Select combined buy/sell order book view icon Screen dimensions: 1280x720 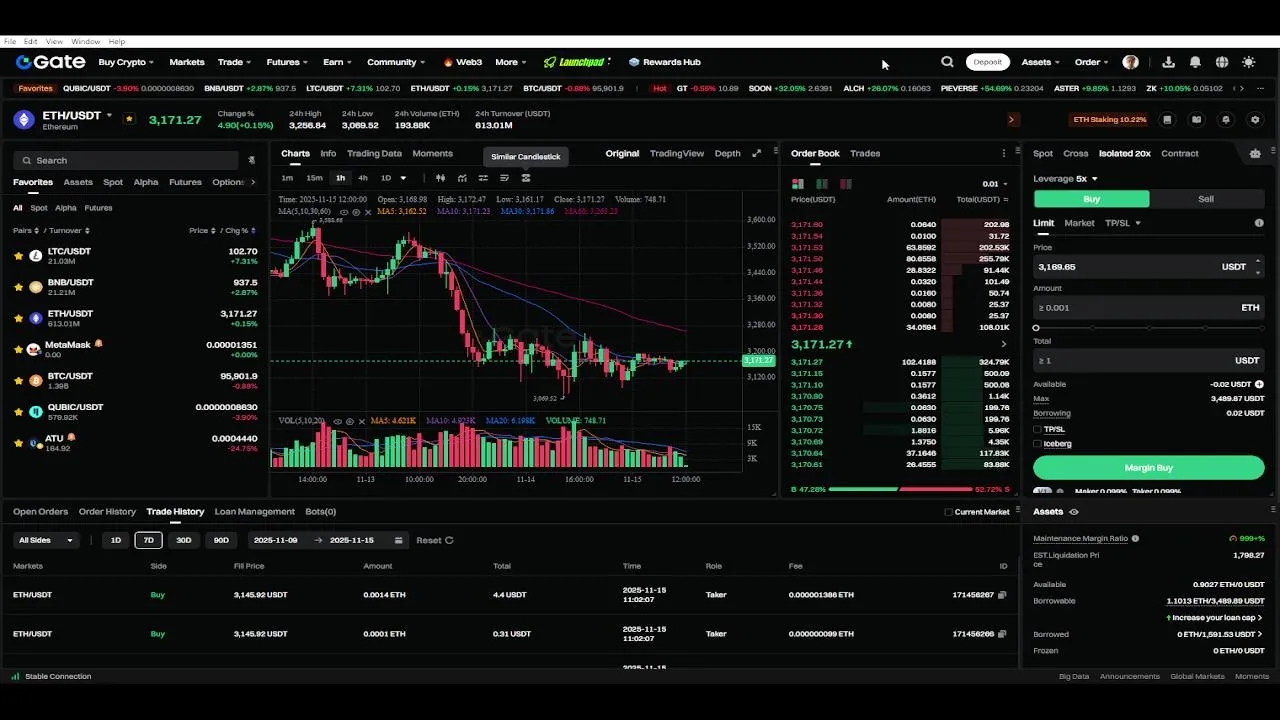coord(798,184)
